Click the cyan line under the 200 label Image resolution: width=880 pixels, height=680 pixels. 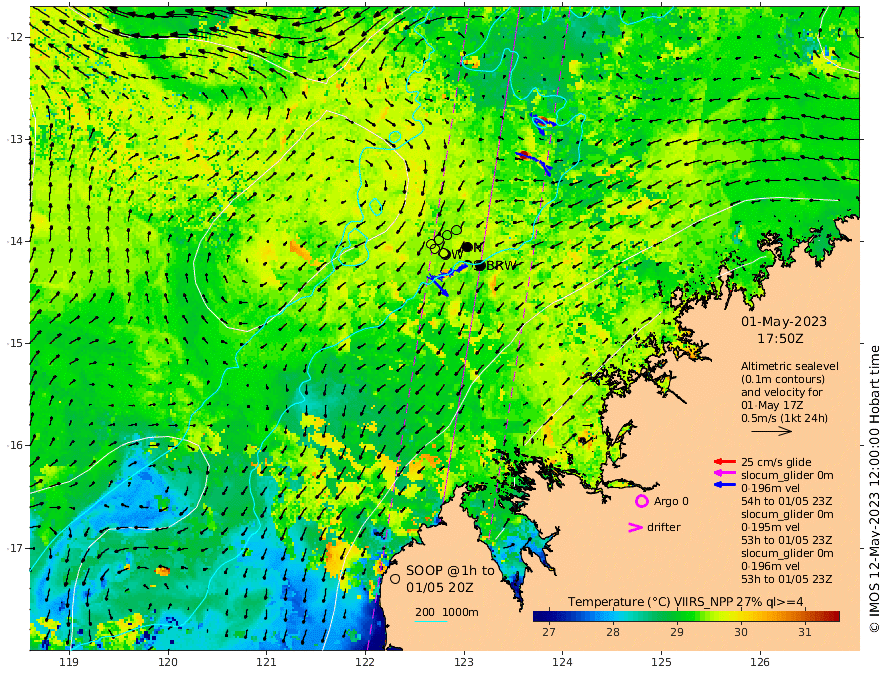(x=431, y=621)
